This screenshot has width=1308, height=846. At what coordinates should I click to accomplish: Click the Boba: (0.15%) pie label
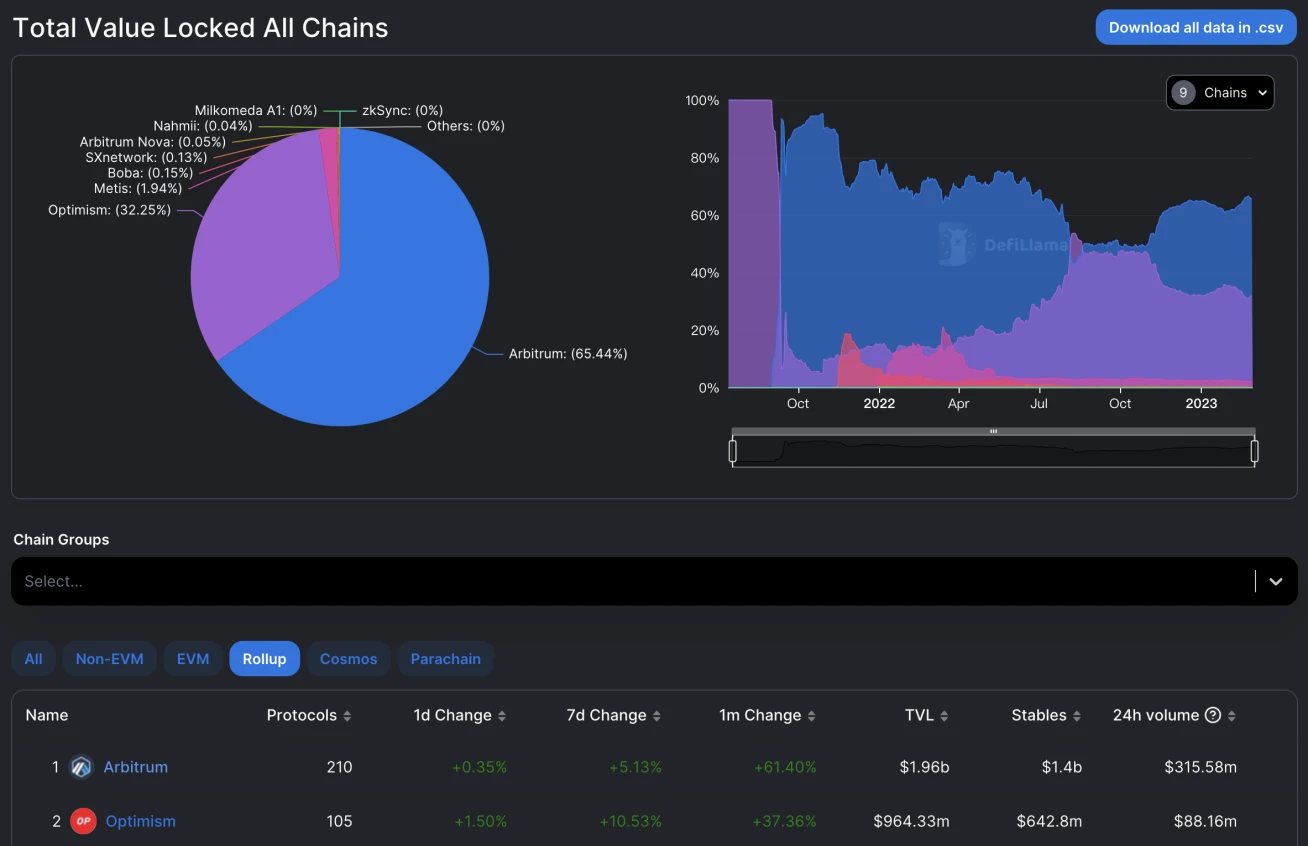point(150,173)
